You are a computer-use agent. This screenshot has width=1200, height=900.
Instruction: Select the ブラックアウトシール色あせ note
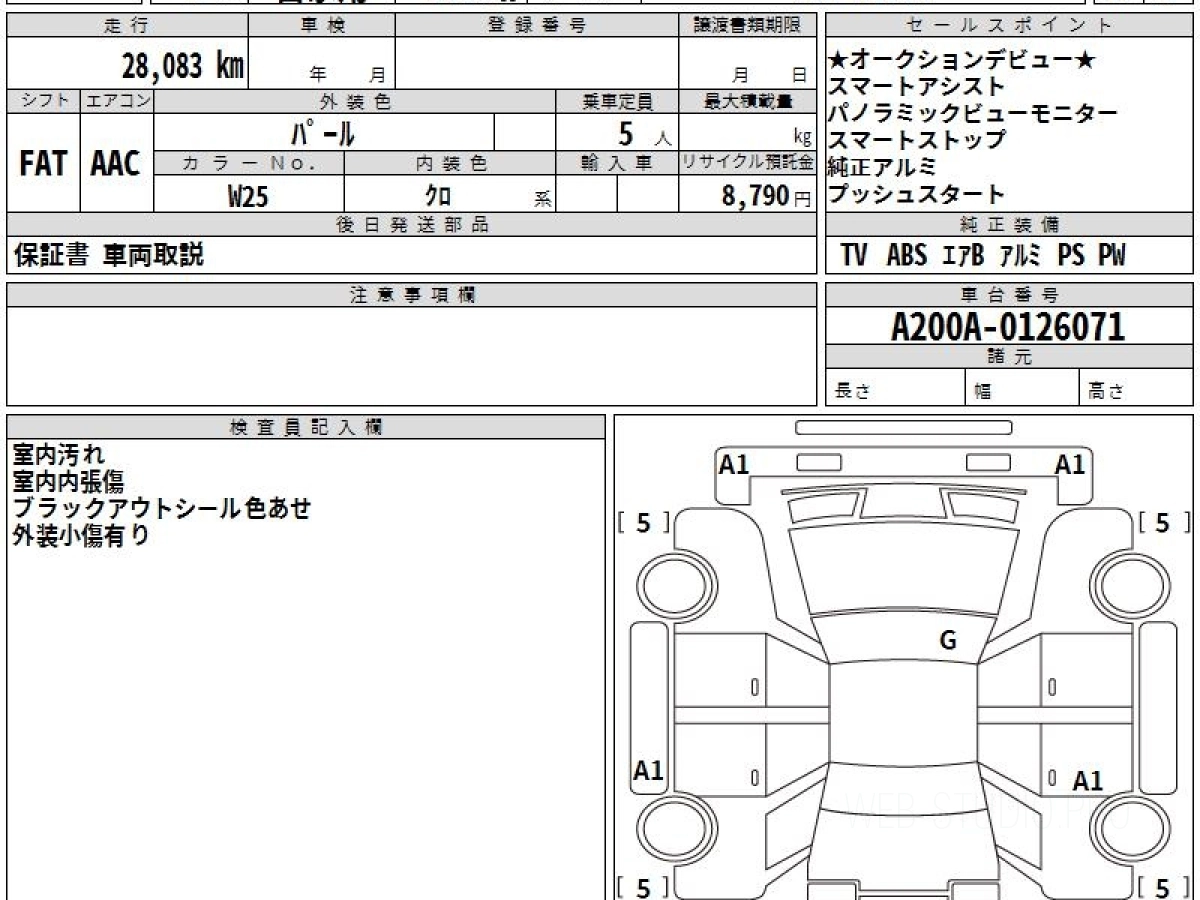pyautogui.click(x=162, y=508)
